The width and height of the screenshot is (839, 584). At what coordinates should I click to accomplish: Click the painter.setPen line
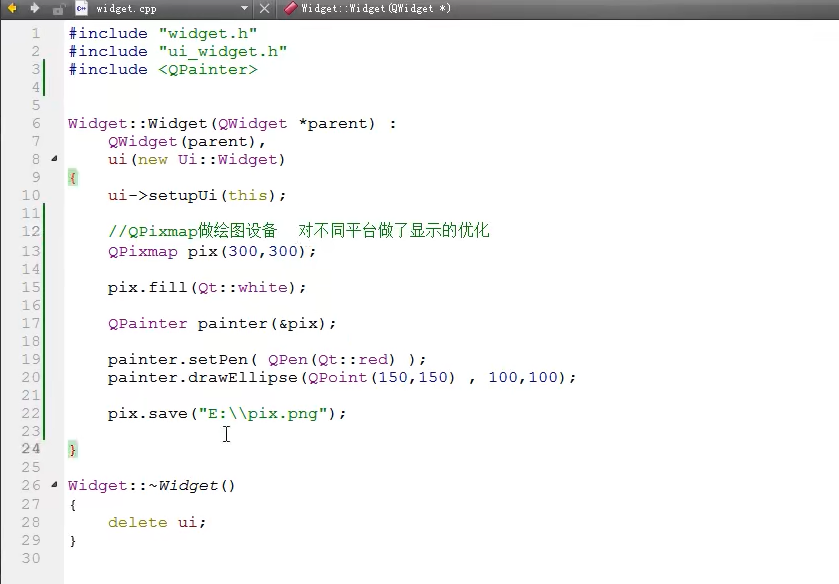point(266,359)
